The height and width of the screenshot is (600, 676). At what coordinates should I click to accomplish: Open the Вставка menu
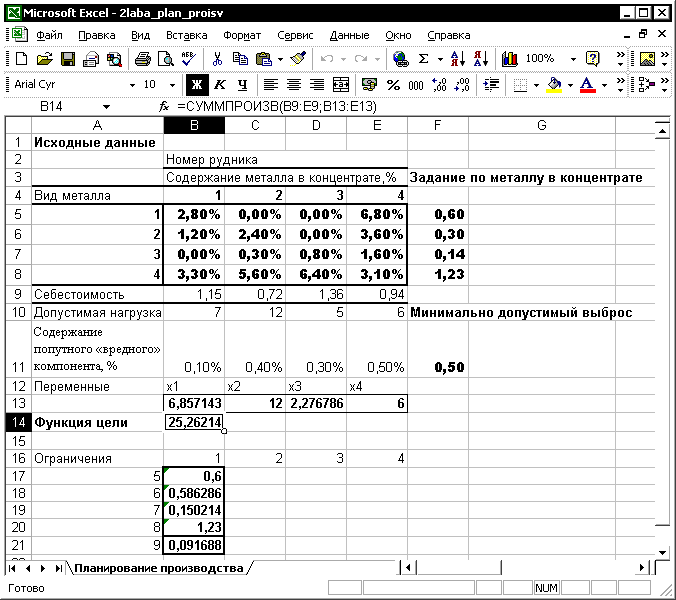pyautogui.click(x=187, y=35)
